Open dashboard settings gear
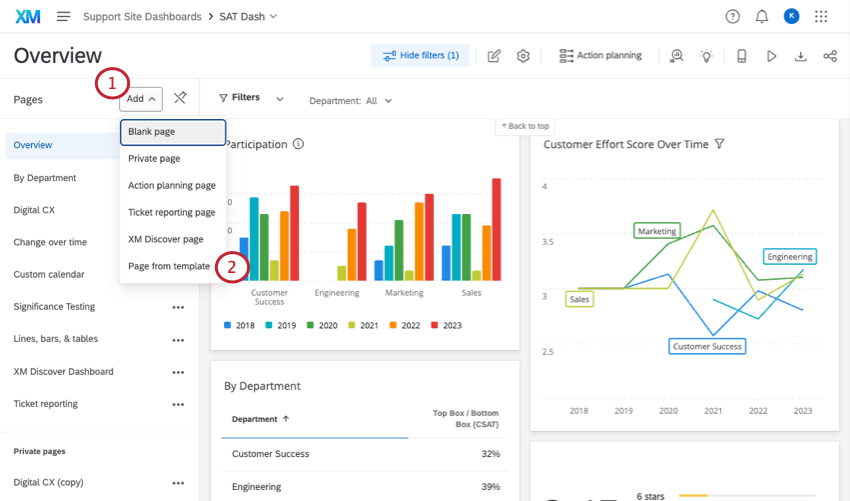Screen dimensions: 850x501 pyautogui.click(x=523, y=56)
